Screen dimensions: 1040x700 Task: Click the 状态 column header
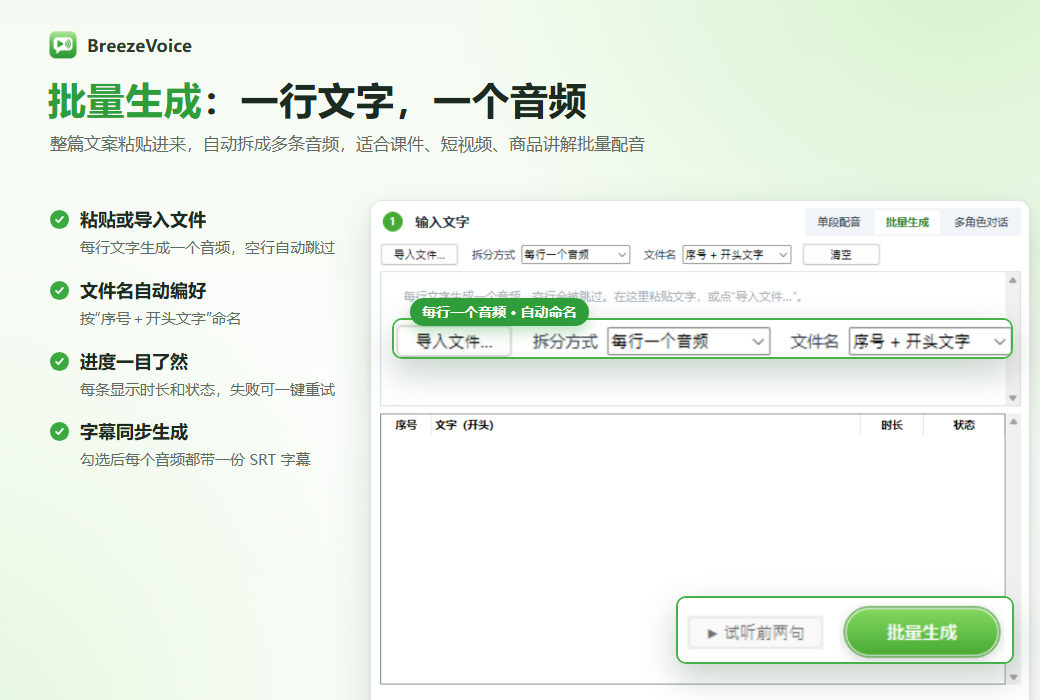[x=964, y=425]
